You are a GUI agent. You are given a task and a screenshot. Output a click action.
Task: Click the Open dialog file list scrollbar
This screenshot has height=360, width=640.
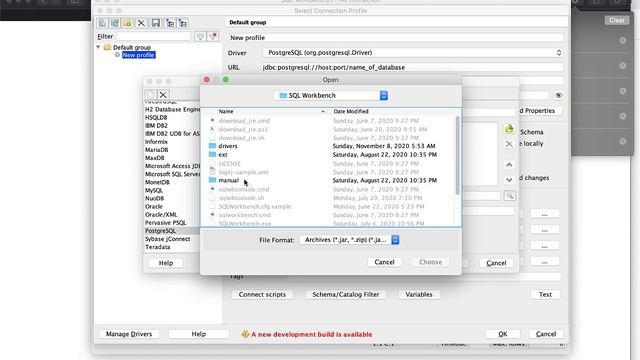coord(458,155)
